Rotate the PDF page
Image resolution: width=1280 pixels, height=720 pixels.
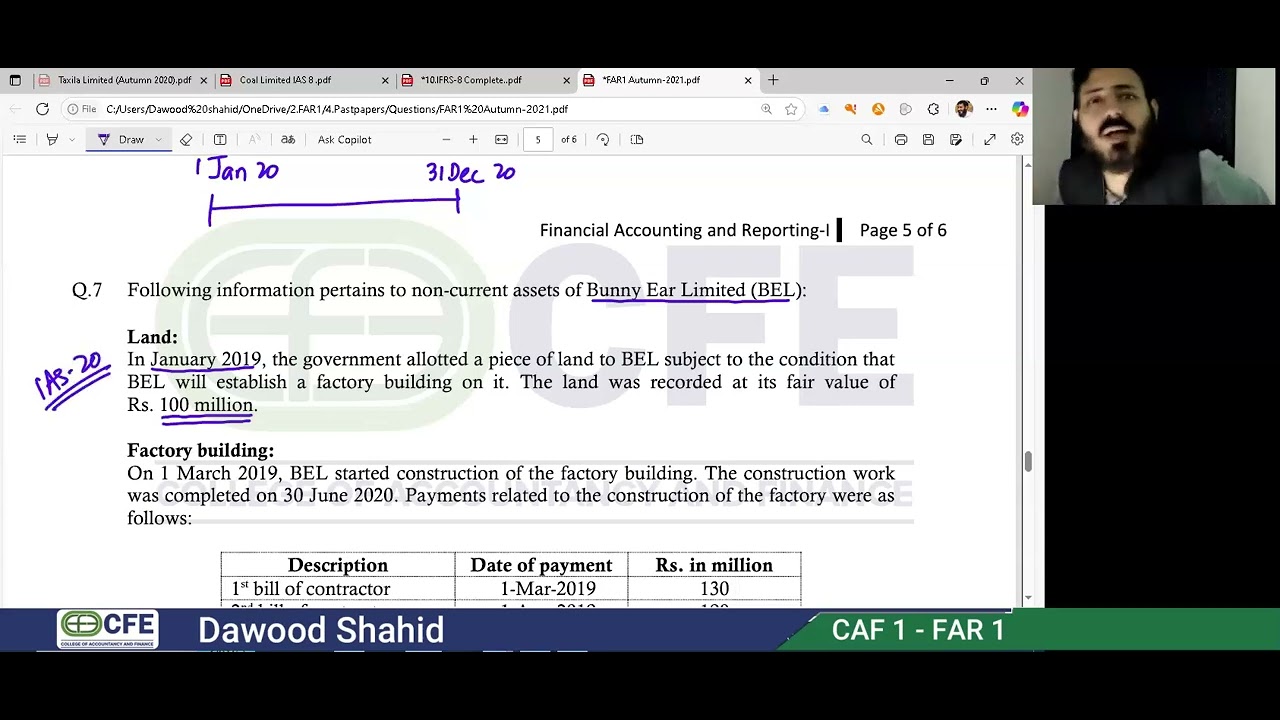pyautogui.click(x=603, y=140)
